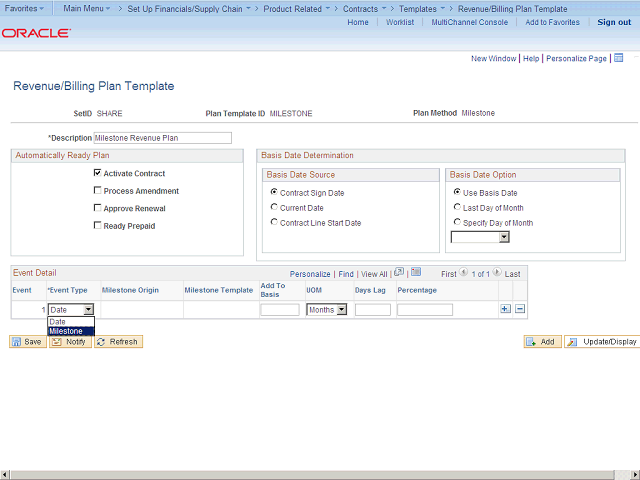This screenshot has height=480, width=640.
Task: Click Milestone Origin column header
Action: point(130,290)
